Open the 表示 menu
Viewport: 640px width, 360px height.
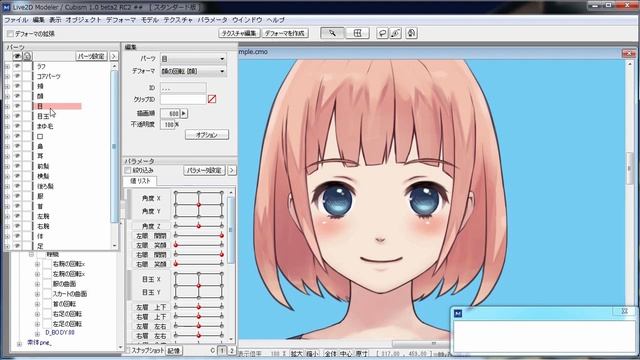coord(55,20)
